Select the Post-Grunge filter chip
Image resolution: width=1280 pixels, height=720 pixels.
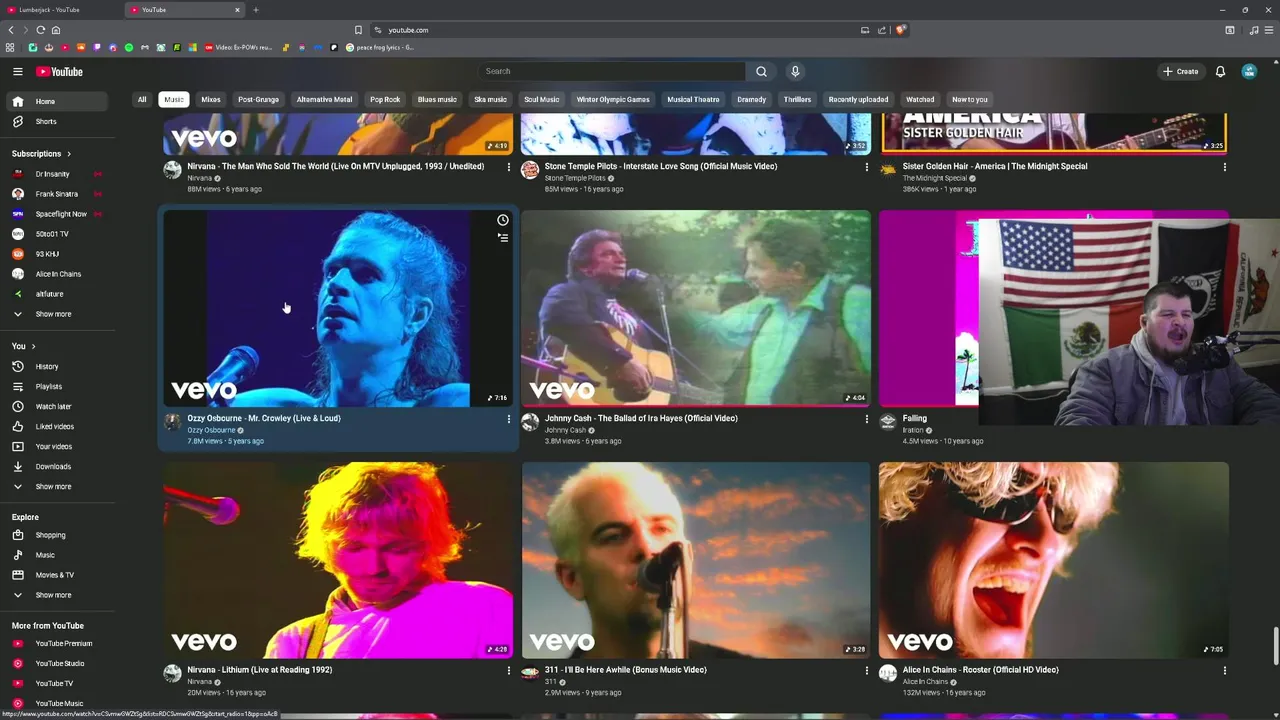point(259,99)
